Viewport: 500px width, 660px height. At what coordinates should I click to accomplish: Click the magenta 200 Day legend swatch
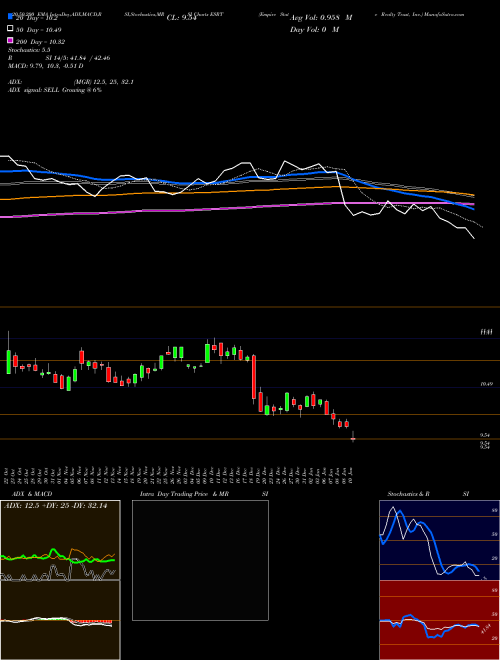tap(10, 40)
